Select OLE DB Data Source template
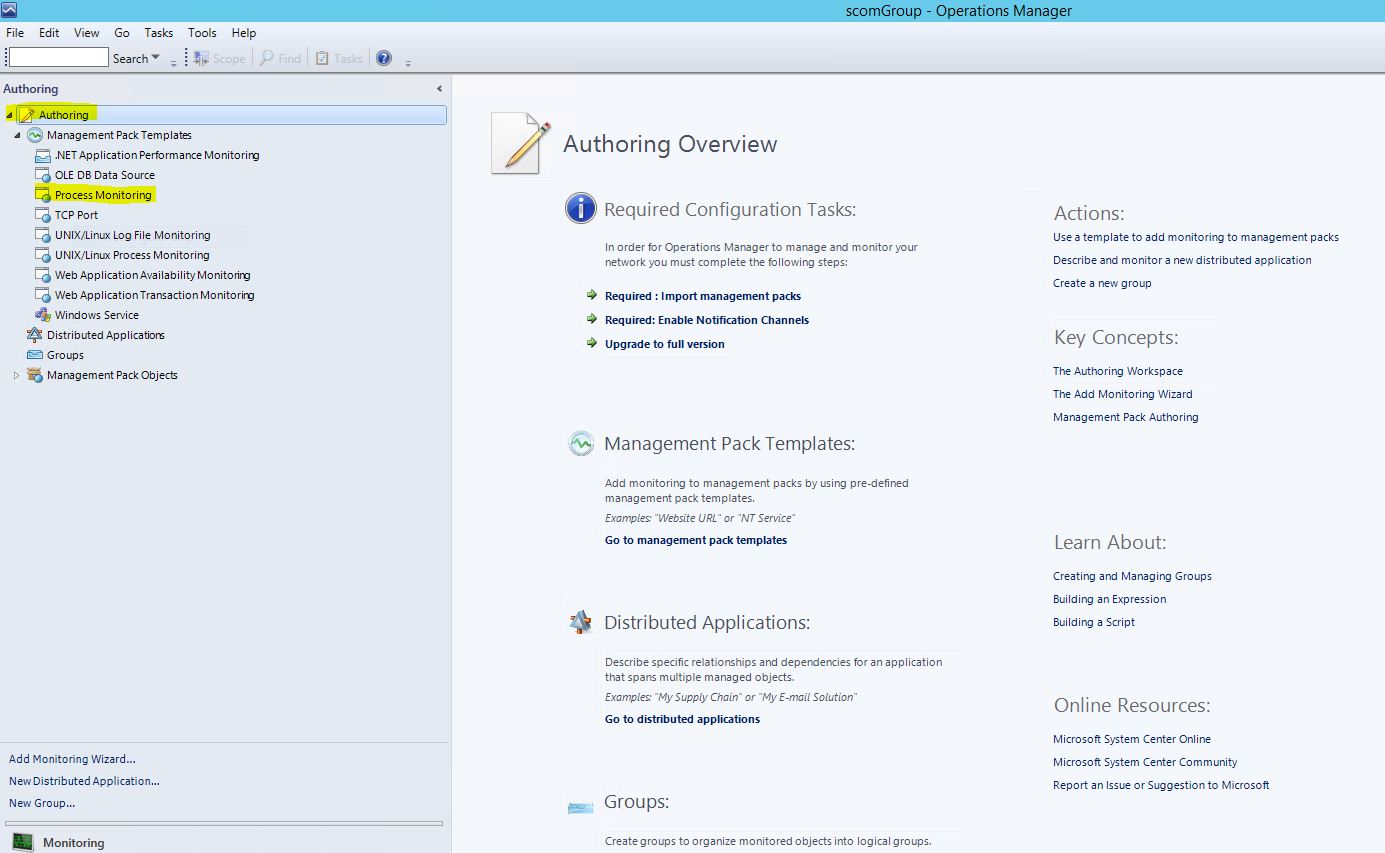 click(x=104, y=175)
